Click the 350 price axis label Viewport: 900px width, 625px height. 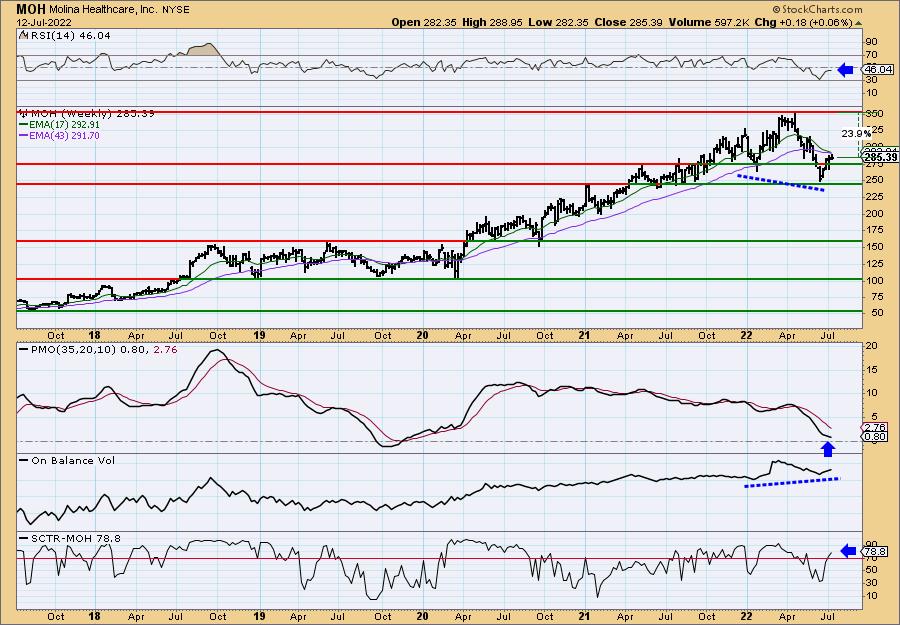point(873,114)
